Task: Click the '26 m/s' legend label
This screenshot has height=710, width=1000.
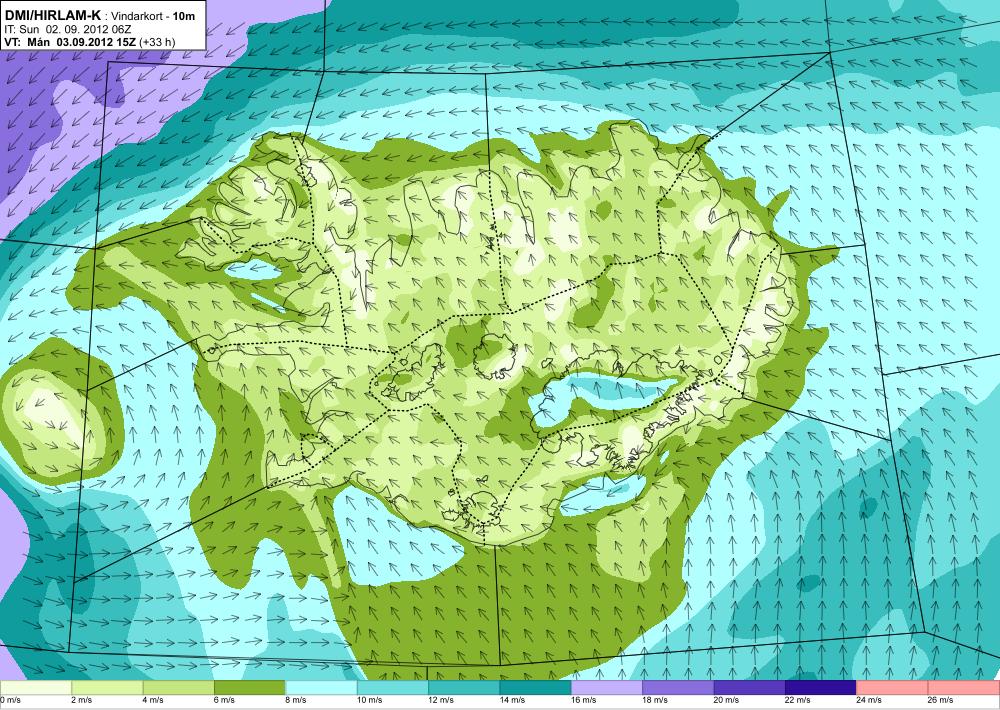Action: pos(941,700)
